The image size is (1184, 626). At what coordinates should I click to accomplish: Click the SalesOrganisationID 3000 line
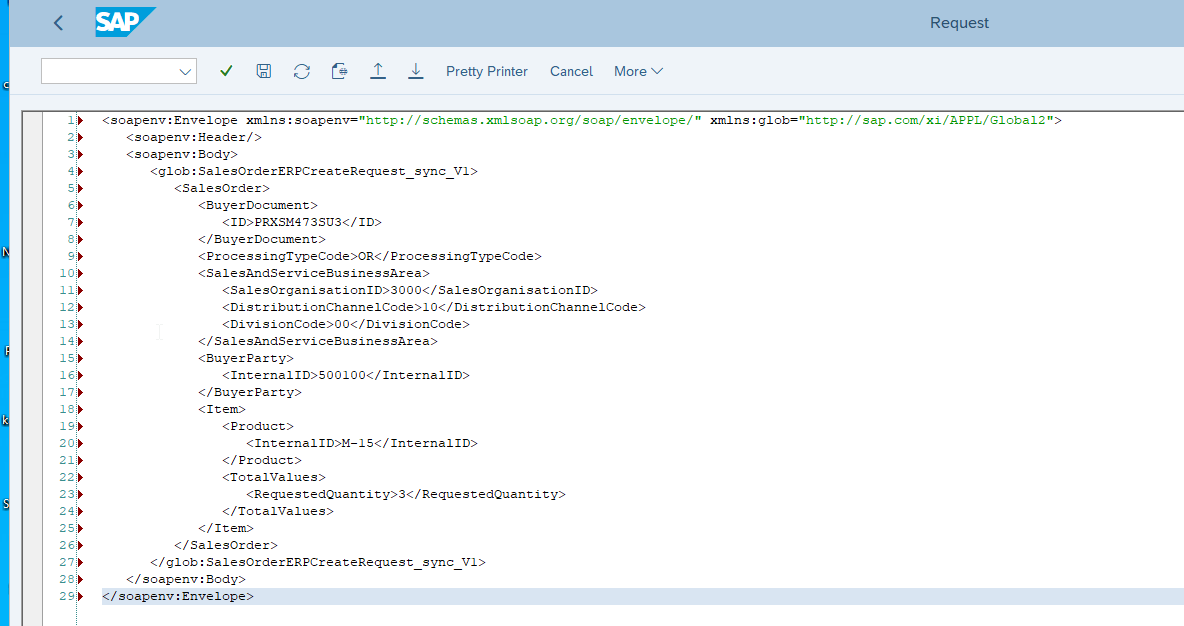410,290
